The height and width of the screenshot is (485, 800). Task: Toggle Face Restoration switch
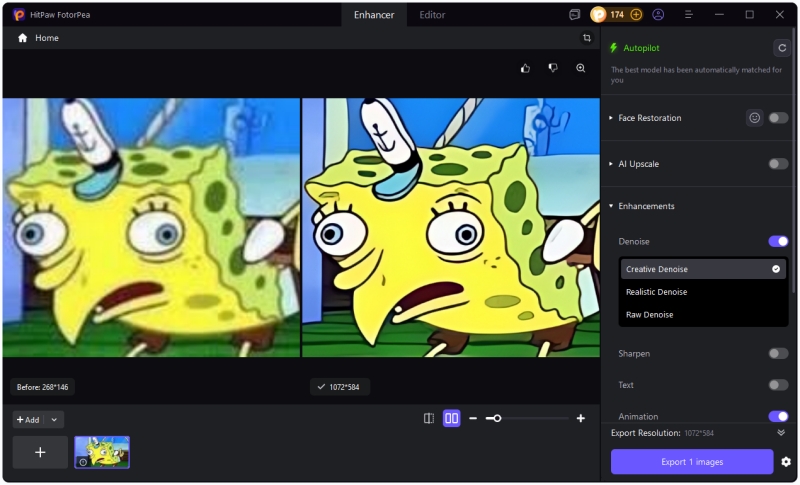coord(779,118)
